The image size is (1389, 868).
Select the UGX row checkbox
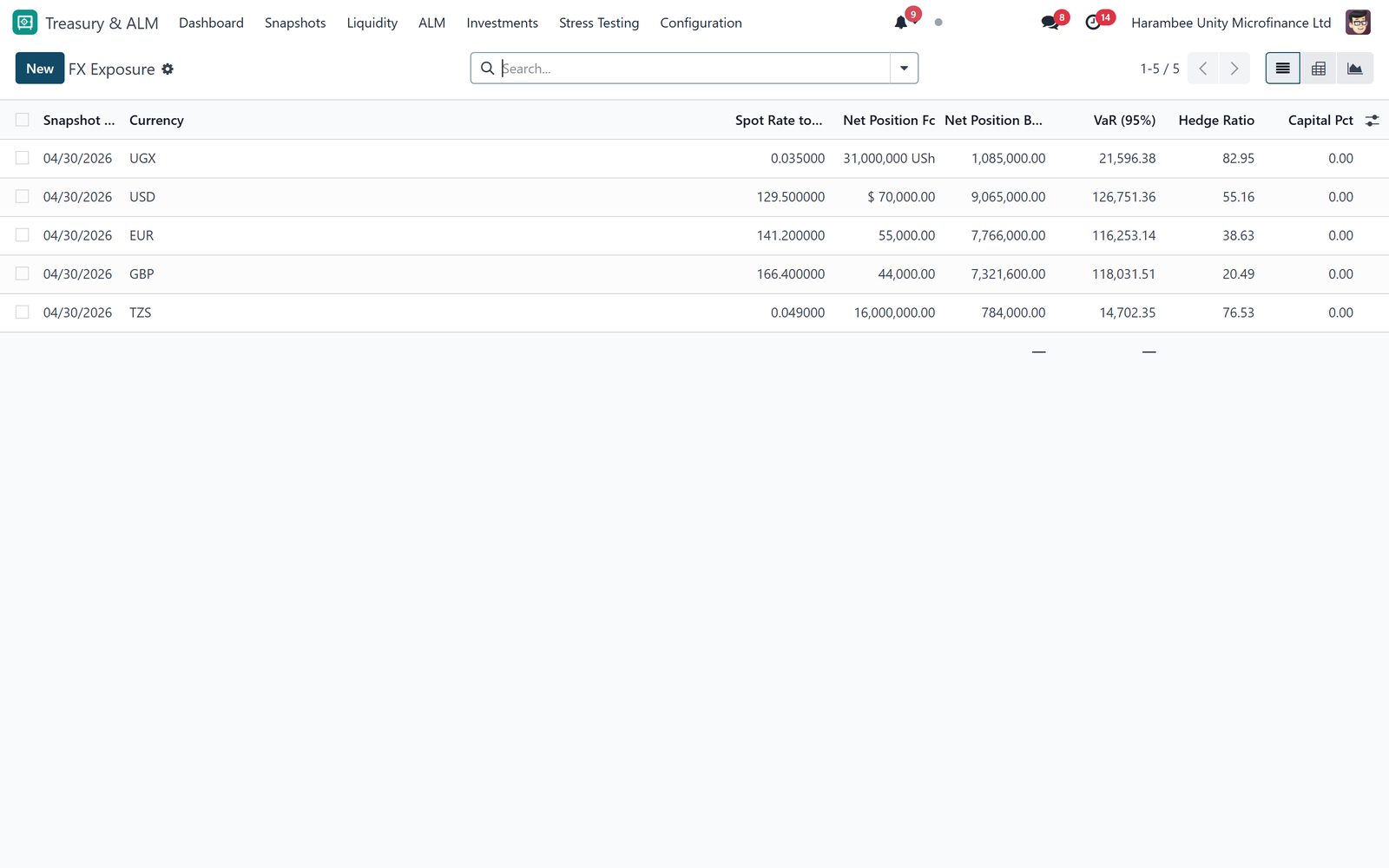tap(23, 158)
